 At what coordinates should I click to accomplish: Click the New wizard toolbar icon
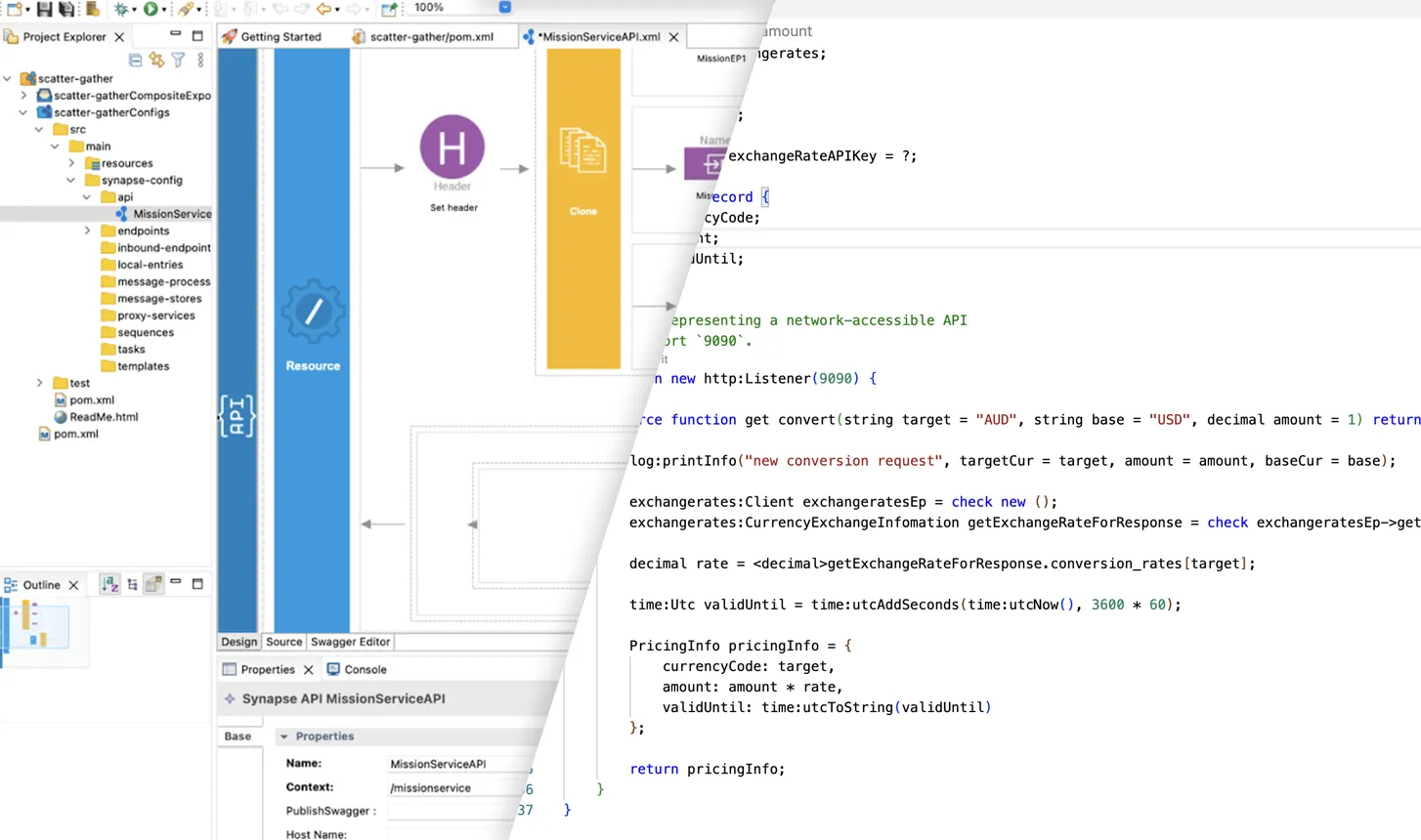click(15, 9)
